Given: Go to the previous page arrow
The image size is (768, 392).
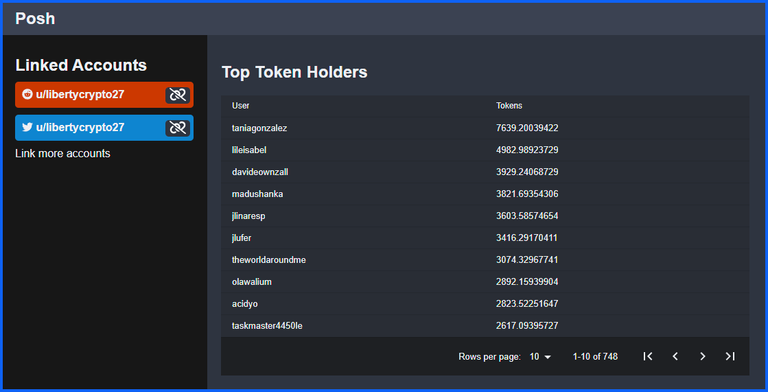Looking at the screenshot, I should coord(675,356).
